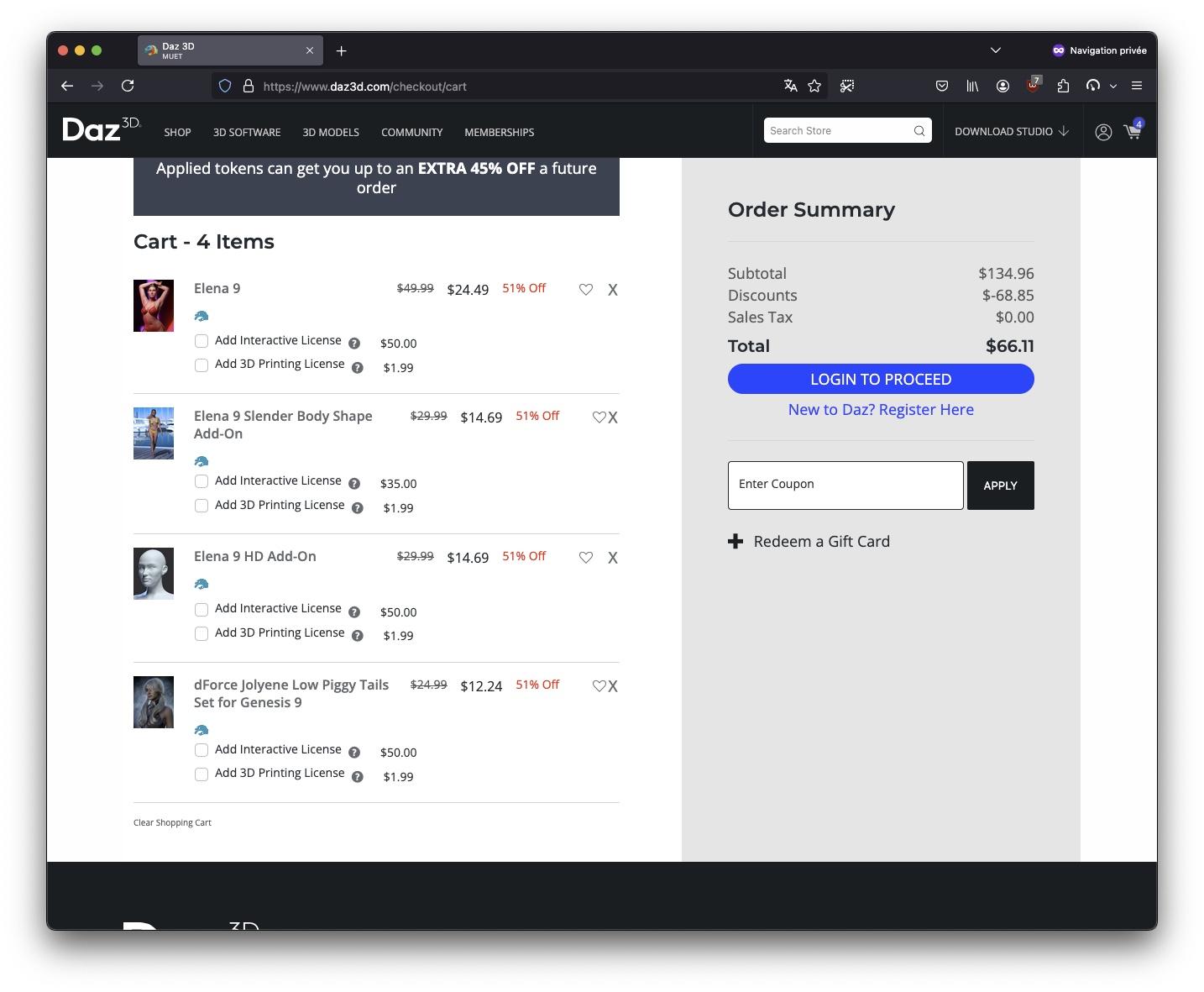1204x992 pixels.
Task: Select 3D Printing License for dForce Jolyene set
Action: point(202,774)
